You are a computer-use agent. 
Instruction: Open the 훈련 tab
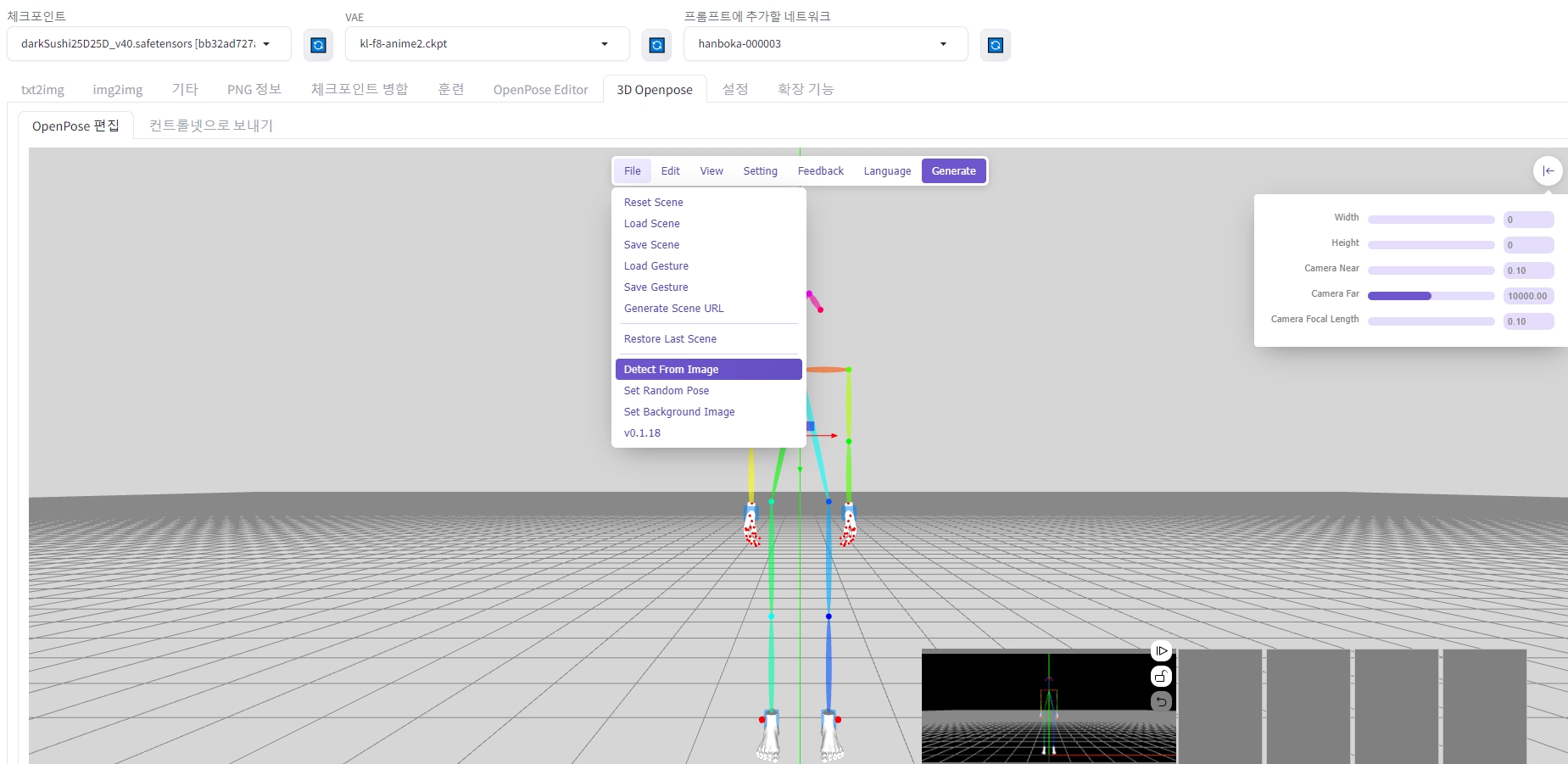(451, 89)
